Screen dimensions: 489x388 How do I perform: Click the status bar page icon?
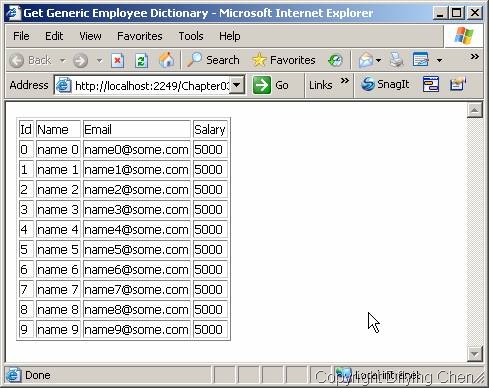click(13, 375)
